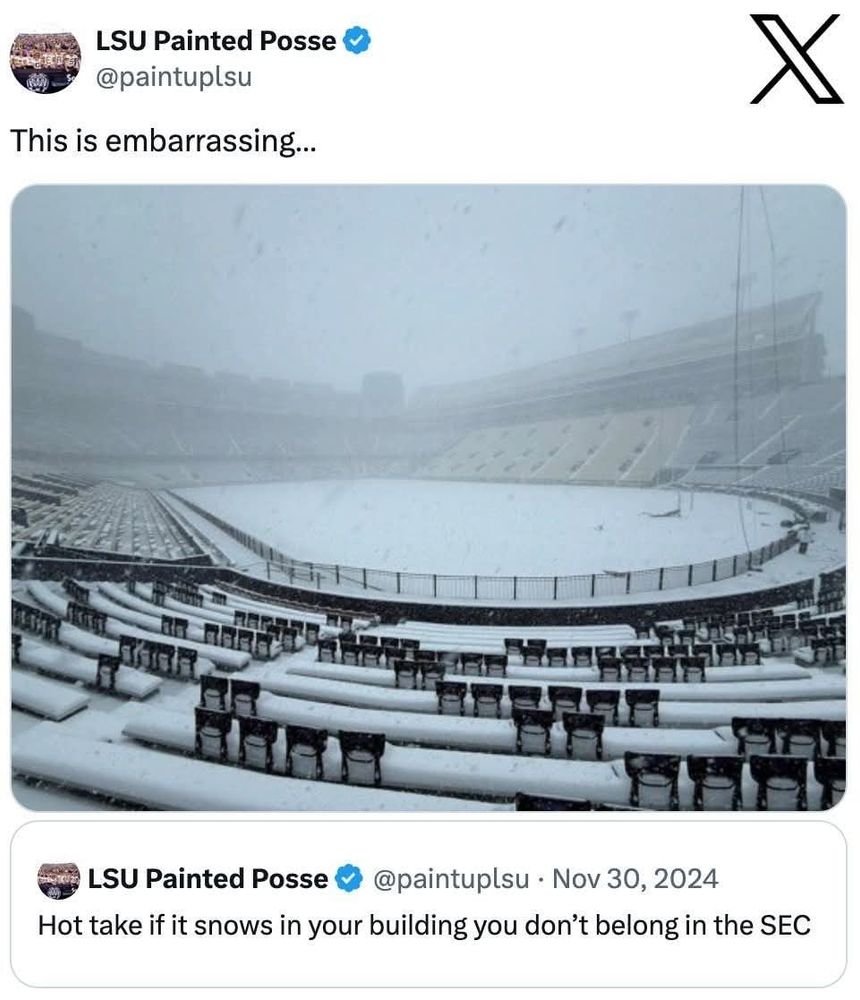Click the X logo in the corner
This screenshot has height=1000, width=860.
click(x=796, y=59)
